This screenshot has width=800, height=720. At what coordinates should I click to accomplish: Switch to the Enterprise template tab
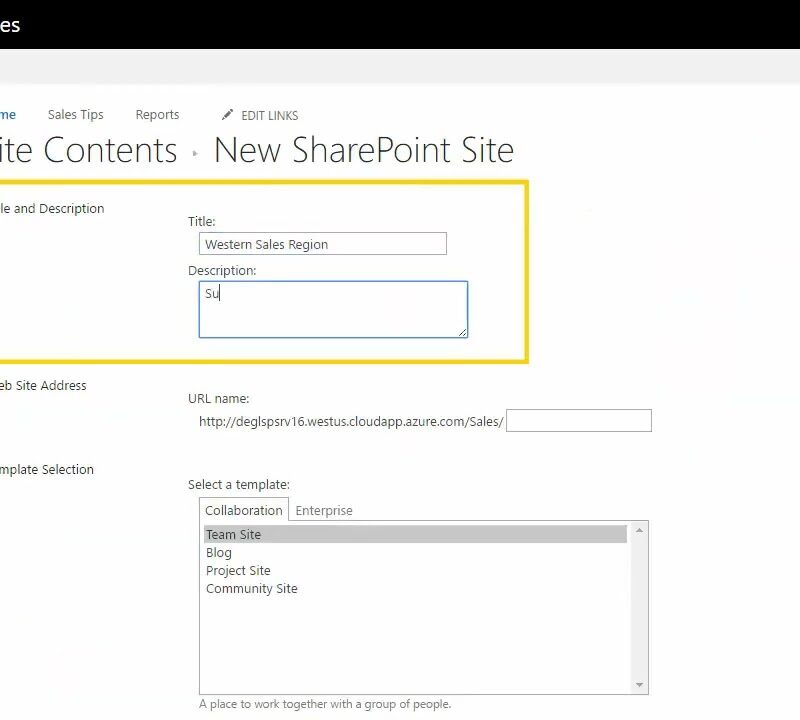click(x=324, y=510)
